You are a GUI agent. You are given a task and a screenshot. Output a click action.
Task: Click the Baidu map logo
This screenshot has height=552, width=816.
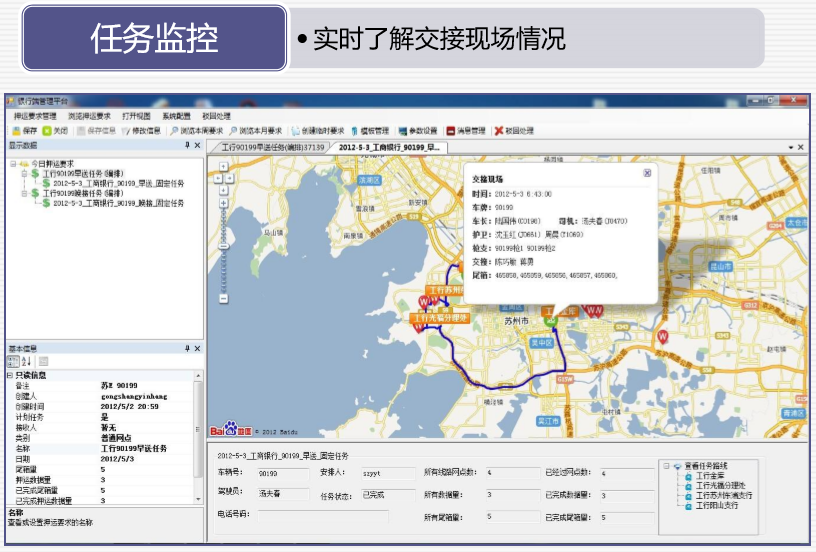point(232,429)
